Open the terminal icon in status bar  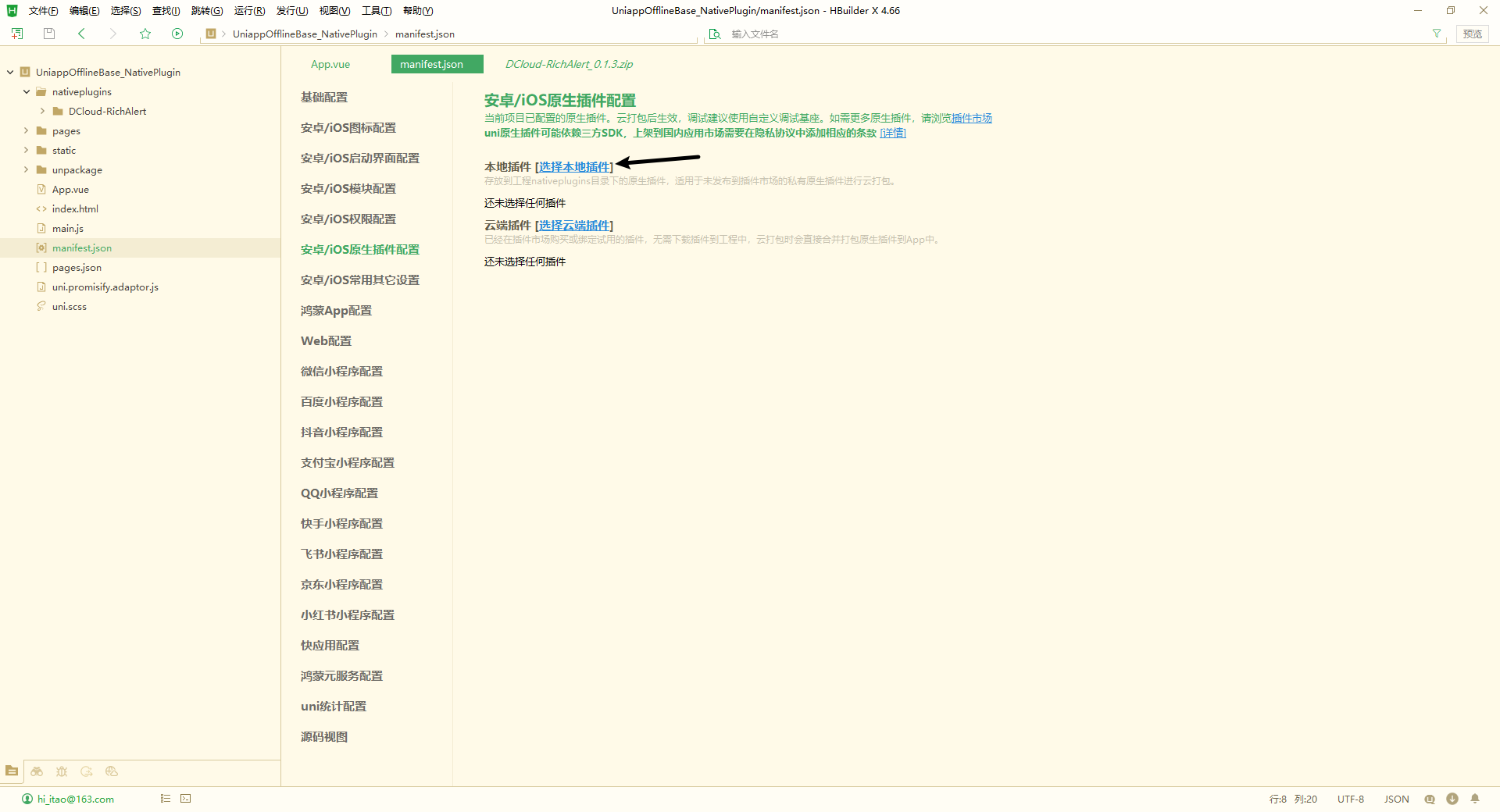pyautogui.click(x=186, y=799)
